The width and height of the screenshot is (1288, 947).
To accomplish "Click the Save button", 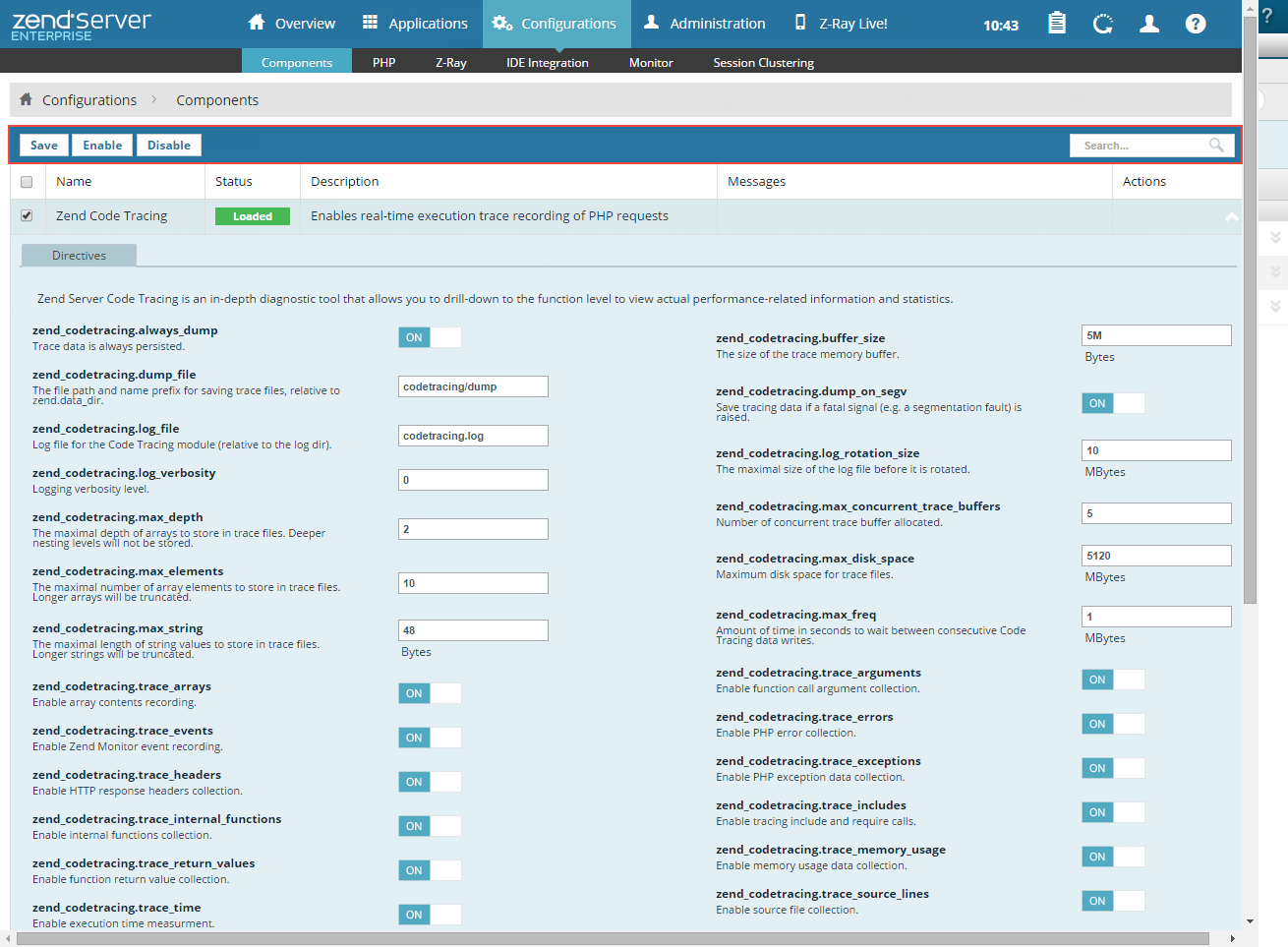I will coord(44,146).
